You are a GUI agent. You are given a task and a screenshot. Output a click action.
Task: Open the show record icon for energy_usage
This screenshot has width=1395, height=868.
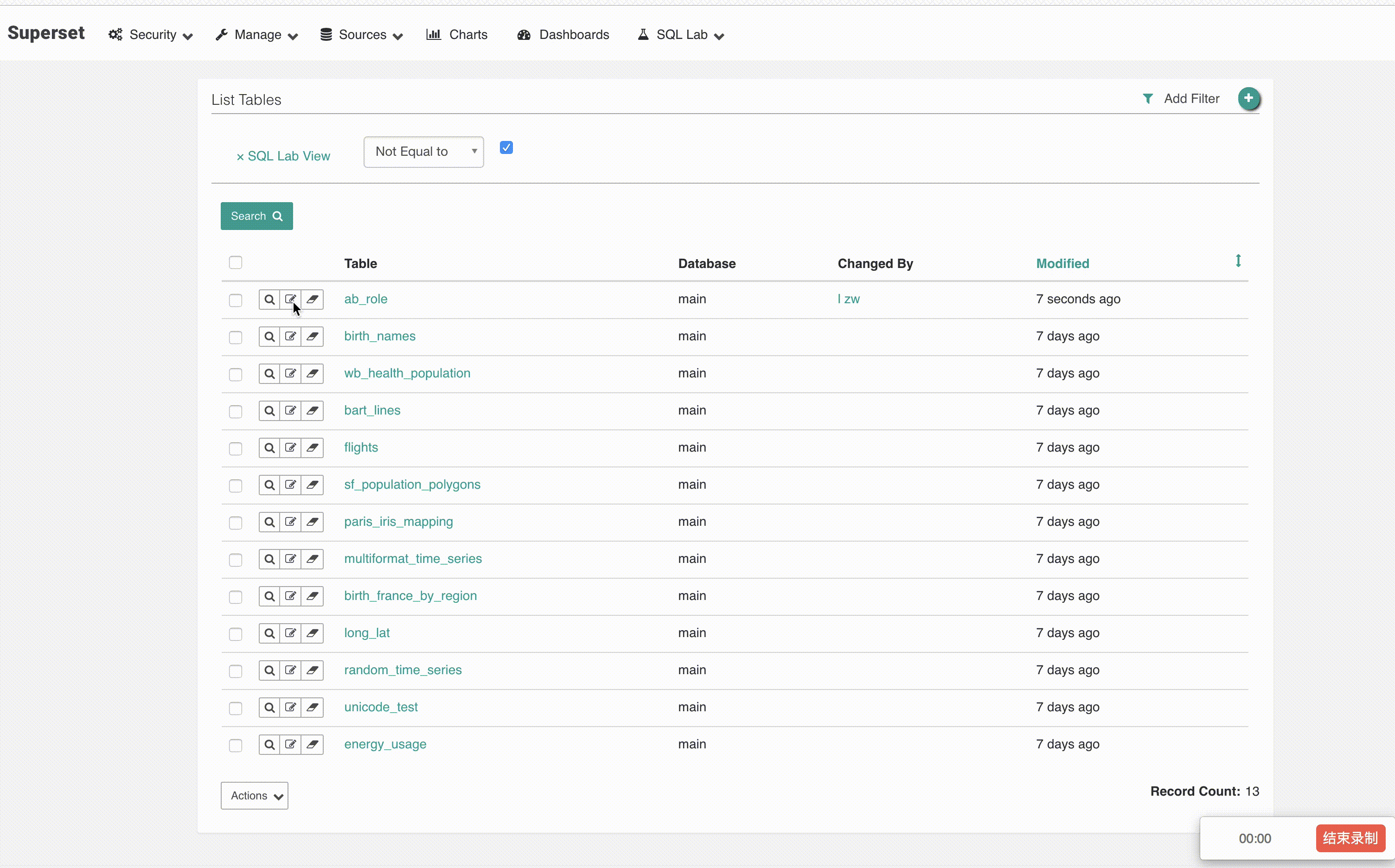pyautogui.click(x=269, y=744)
